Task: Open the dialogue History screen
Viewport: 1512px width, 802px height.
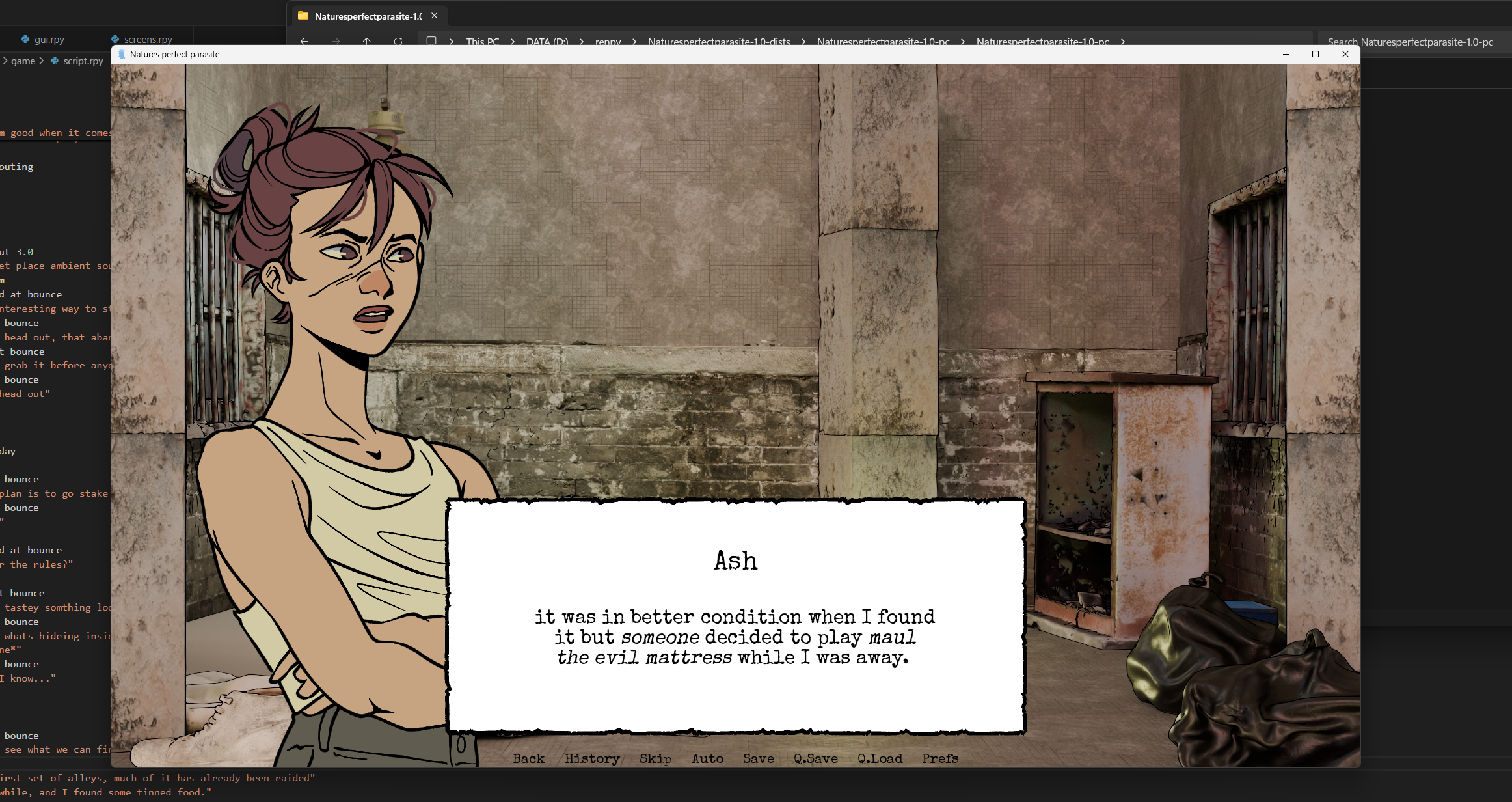Action: click(592, 758)
